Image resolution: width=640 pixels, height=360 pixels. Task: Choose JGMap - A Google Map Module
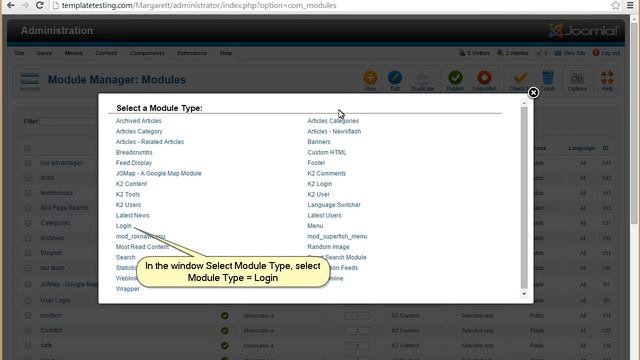[x=158, y=173]
